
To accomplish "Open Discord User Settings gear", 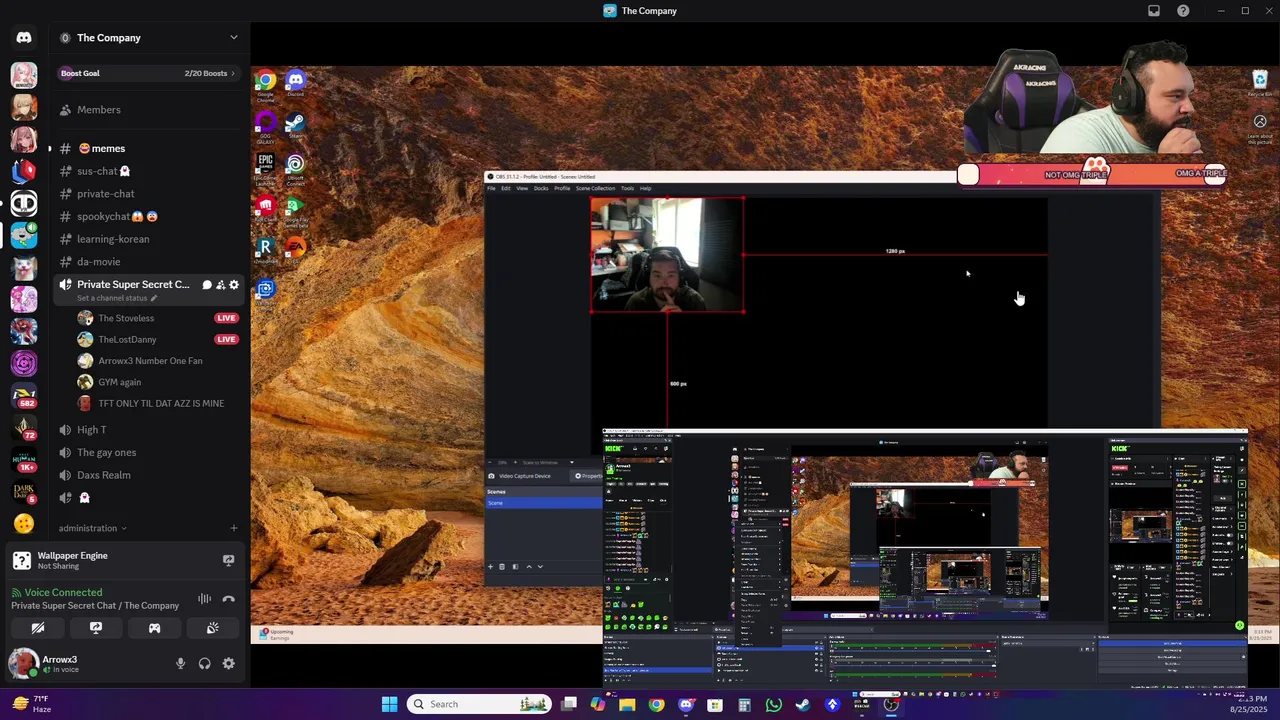I will pos(229,663).
